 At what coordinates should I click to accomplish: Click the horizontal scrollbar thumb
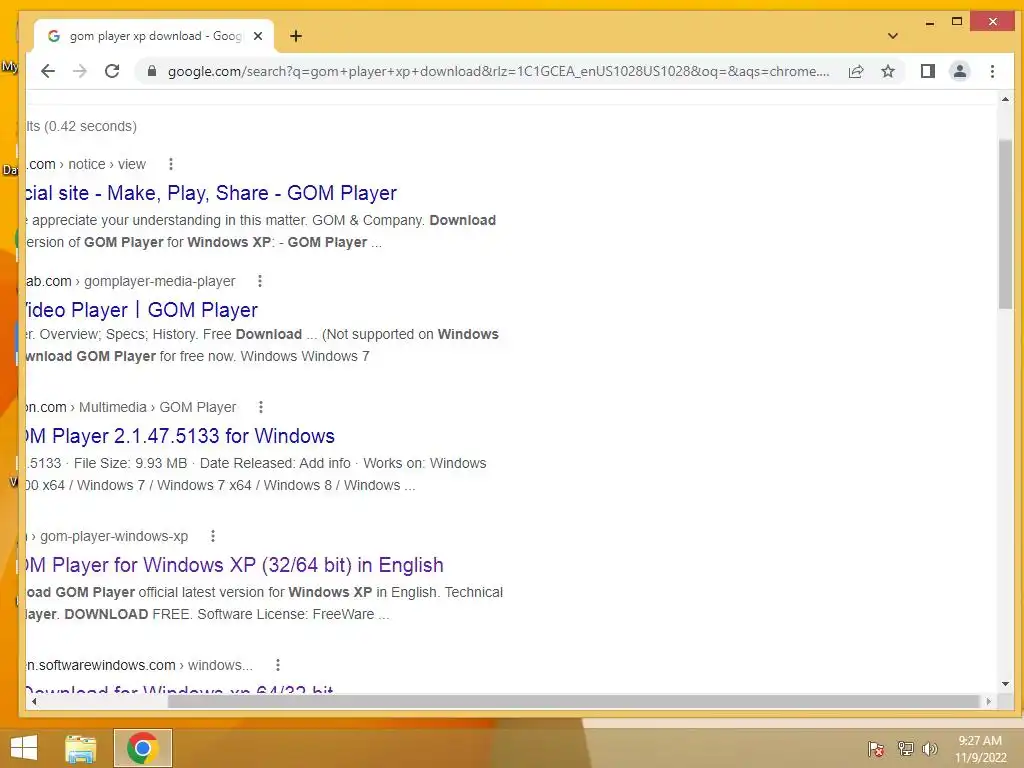[574, 701]
